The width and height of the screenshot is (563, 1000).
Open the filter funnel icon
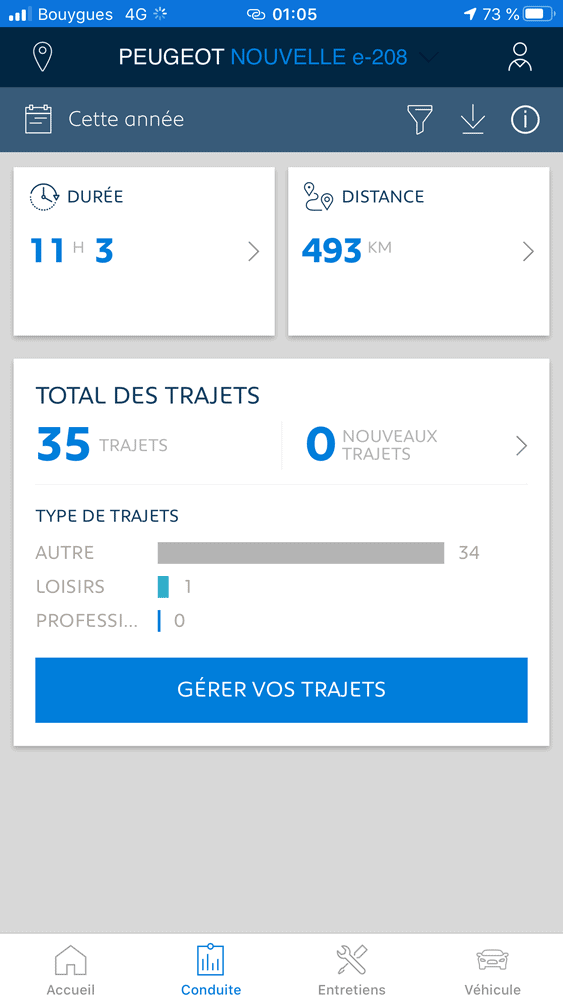click(420, 119)
